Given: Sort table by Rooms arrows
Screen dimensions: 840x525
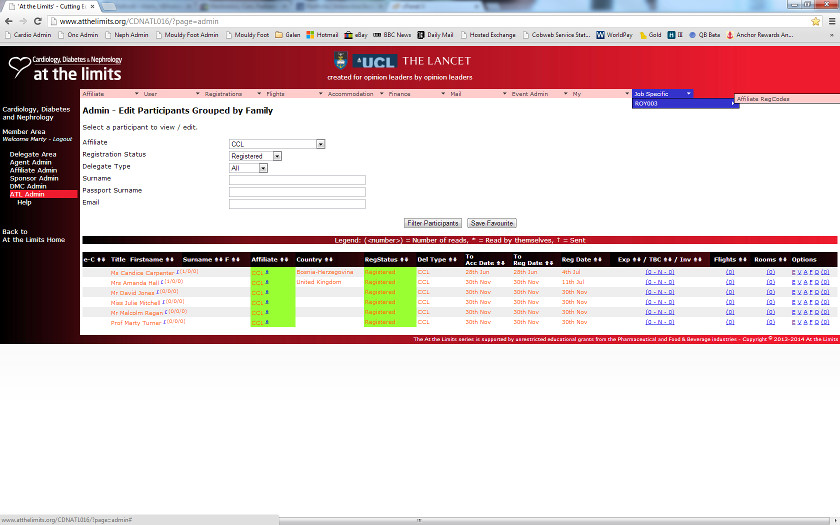Looking at the screenshot, I should 783,260.
